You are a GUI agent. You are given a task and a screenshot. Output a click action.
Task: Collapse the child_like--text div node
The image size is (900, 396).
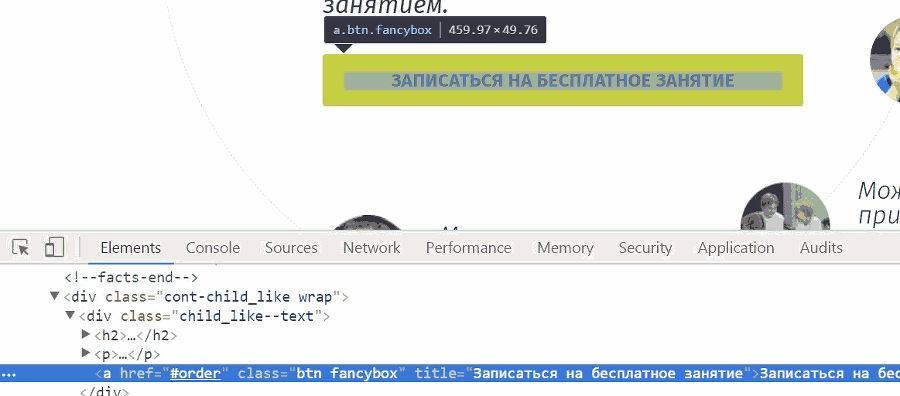pyautogui.click(x=70, y=315)
